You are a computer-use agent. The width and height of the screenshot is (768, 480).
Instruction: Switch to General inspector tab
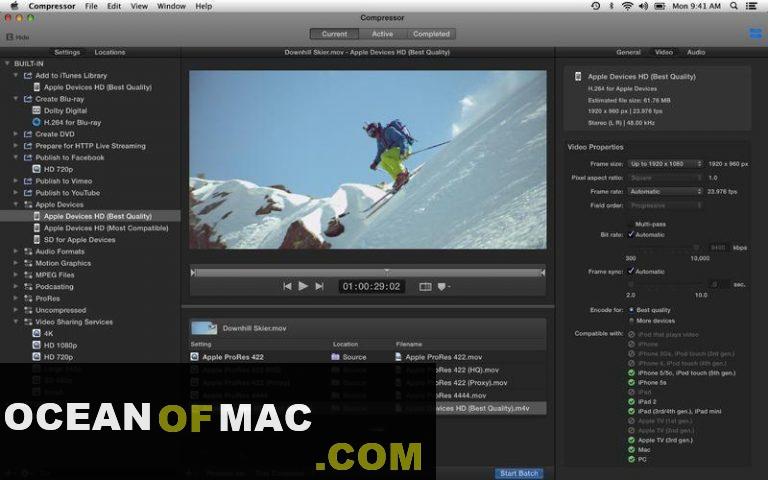pyautogui.click(x=628, y=52)
